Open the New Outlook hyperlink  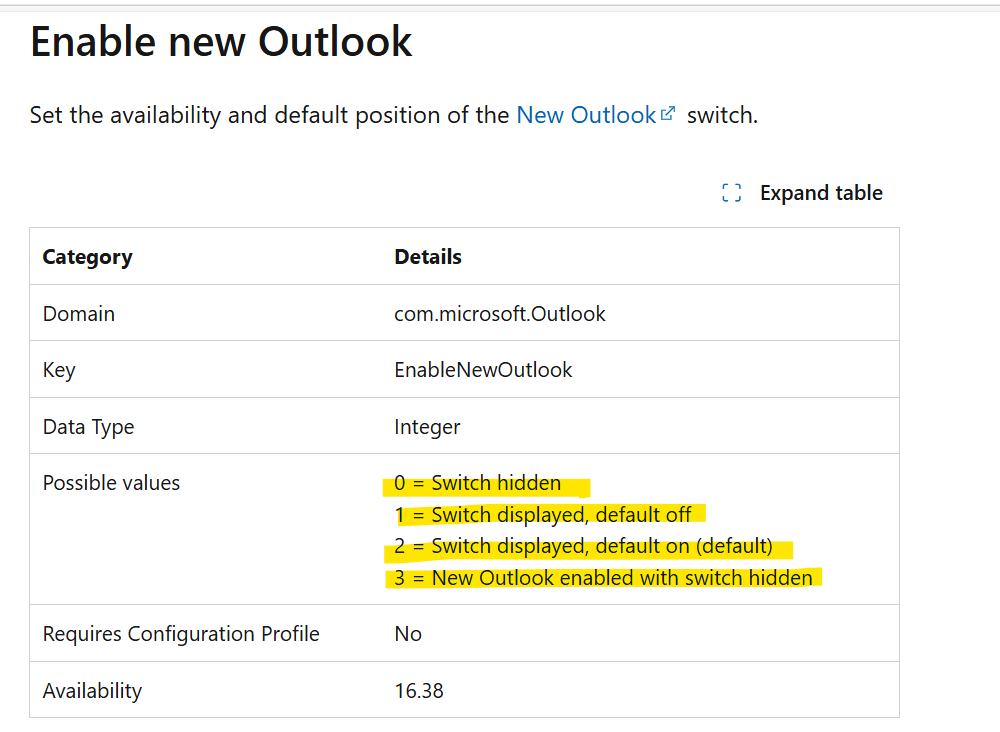coord(585,115)
